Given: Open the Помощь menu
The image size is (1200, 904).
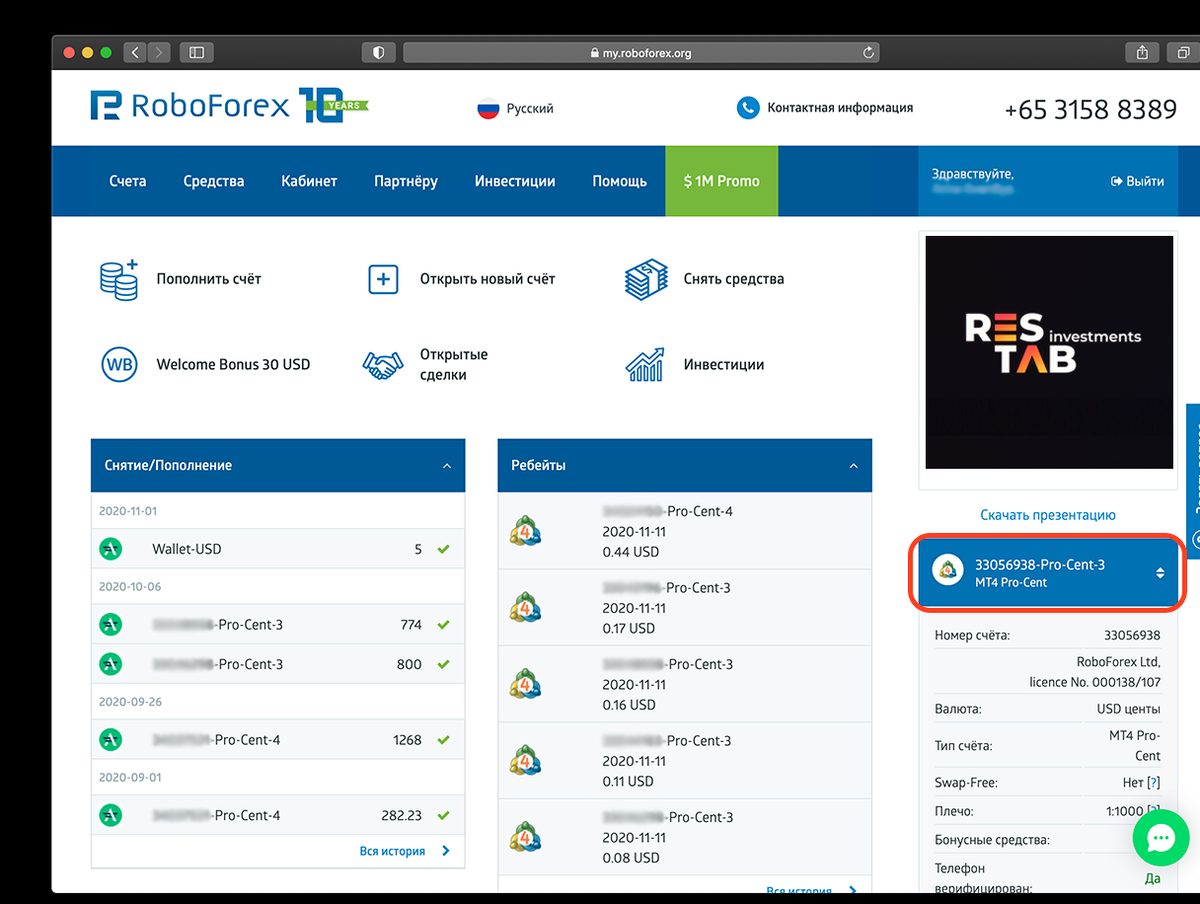Looking at the screenshot, I should point(619,181).
